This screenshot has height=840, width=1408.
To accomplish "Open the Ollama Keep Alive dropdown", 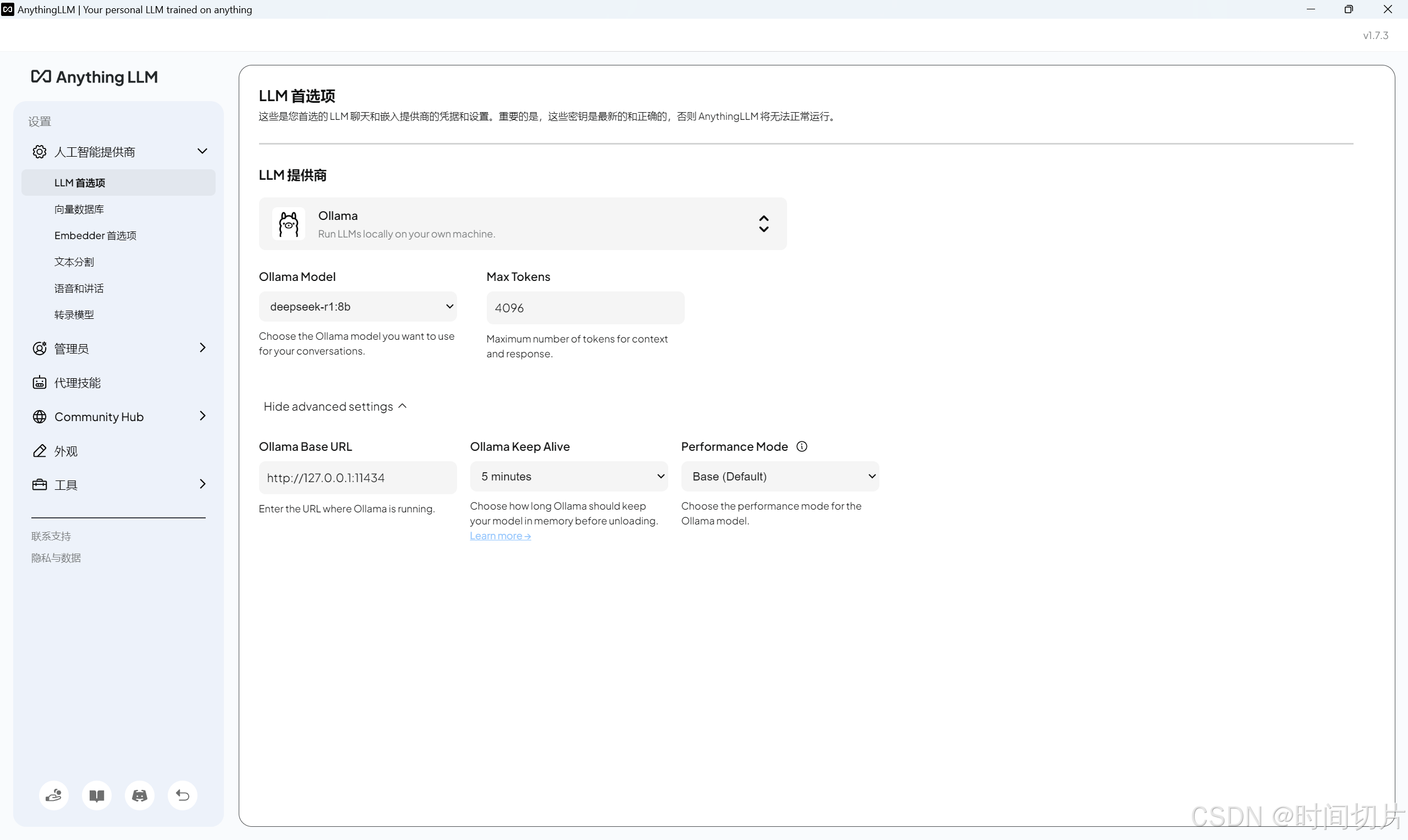I will [568, 477].
